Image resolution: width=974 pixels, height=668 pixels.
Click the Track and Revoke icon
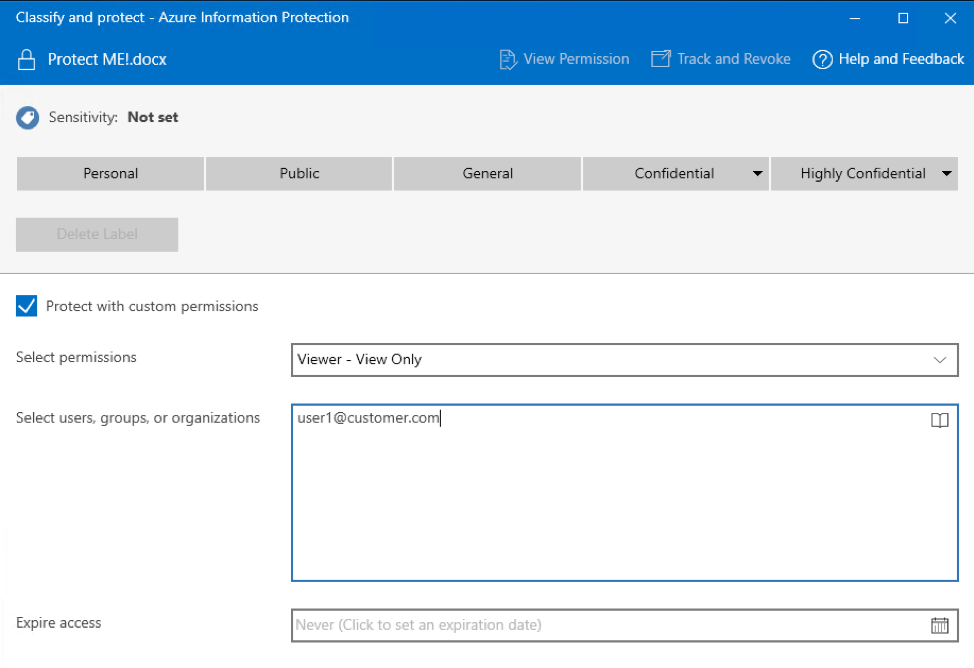660,59
